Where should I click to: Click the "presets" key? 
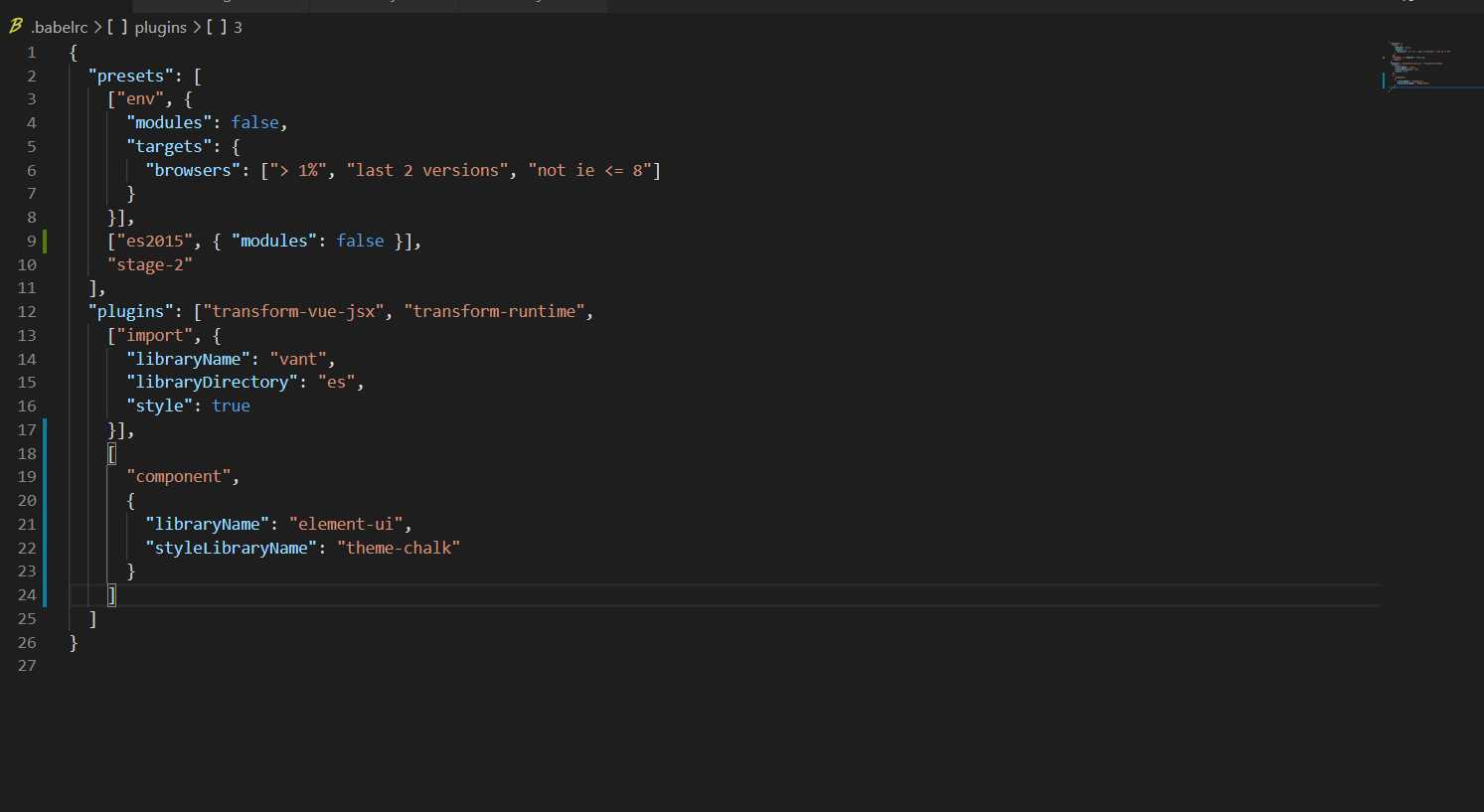(x=130, y=76)
